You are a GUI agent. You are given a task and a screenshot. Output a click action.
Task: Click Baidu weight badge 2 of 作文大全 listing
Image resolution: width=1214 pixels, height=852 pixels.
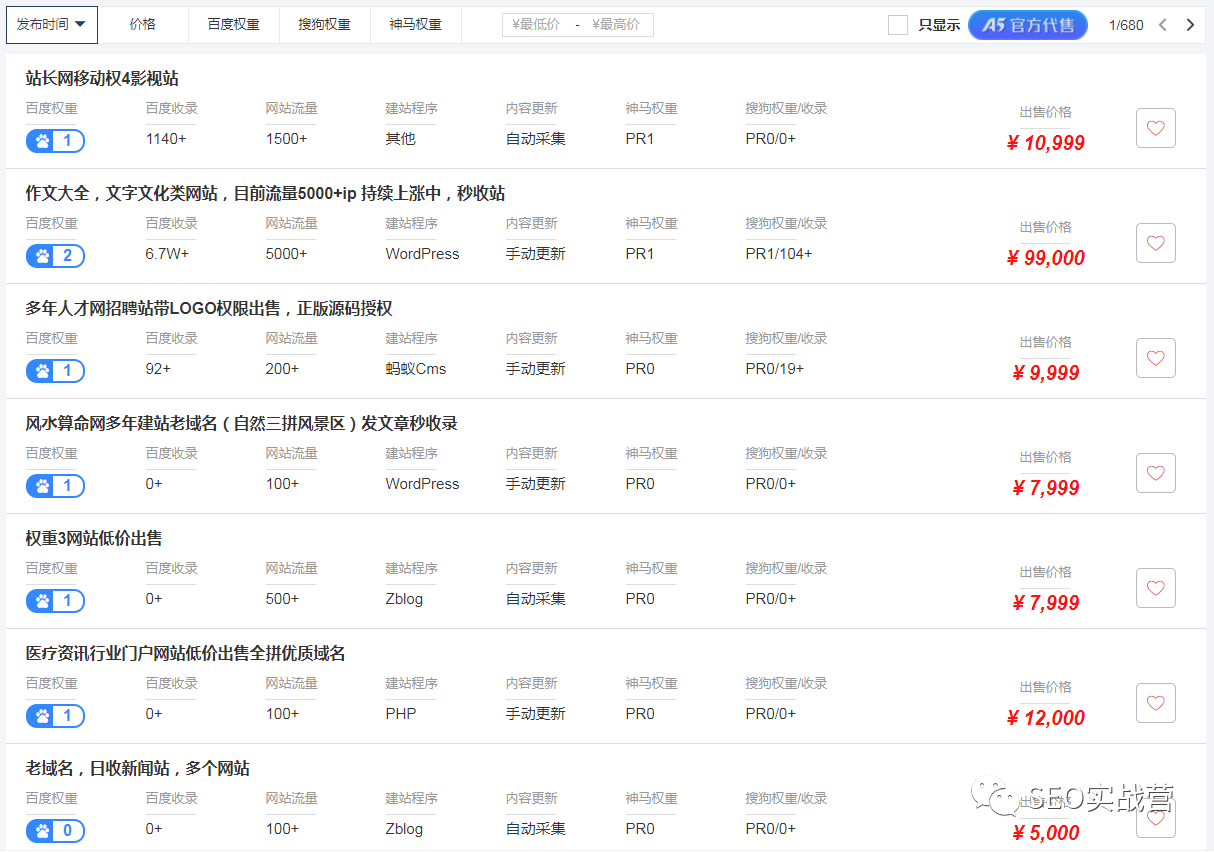click(x=55, y=256)
